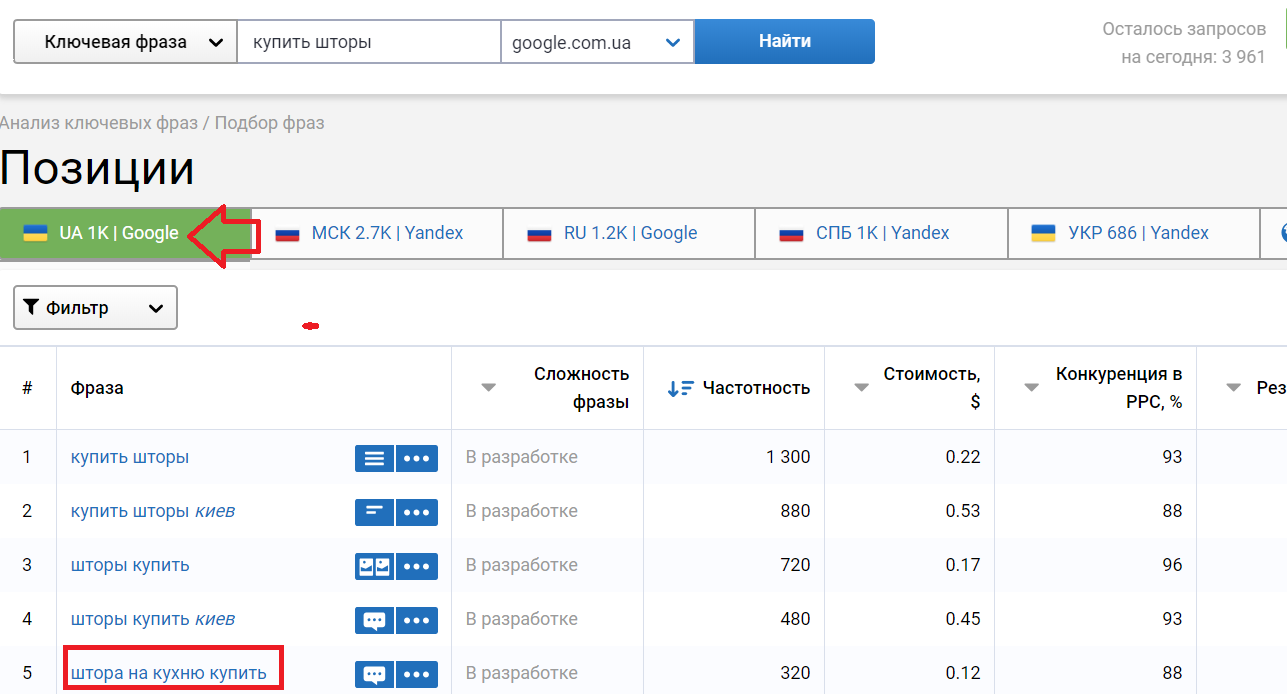Open 'купить шторы' phrase link
1287x694 pixels.
pyautogui.click(x=130, y=458)
